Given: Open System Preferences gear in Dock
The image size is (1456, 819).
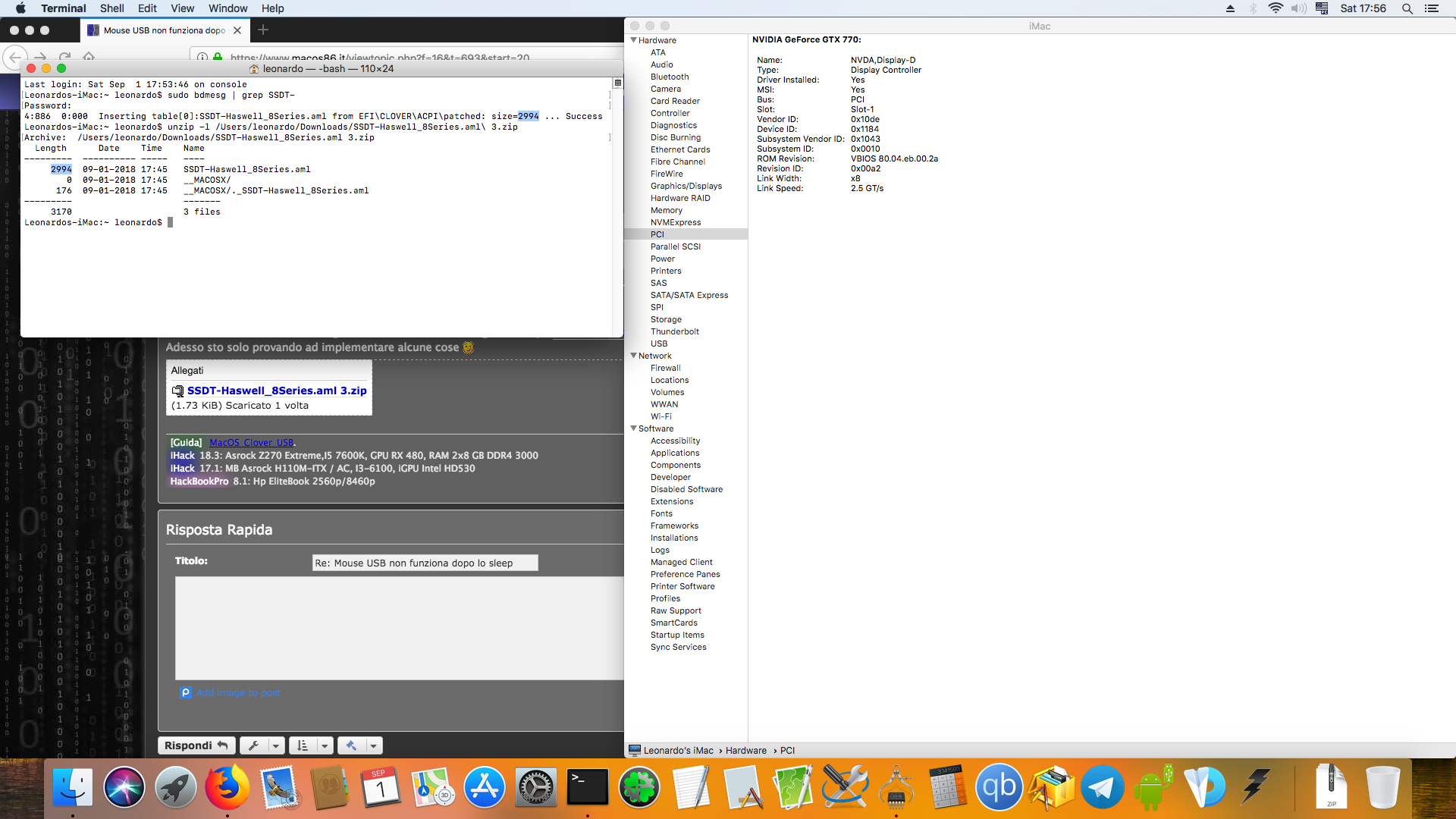Looking at the screenshot, I should [536, 787].
